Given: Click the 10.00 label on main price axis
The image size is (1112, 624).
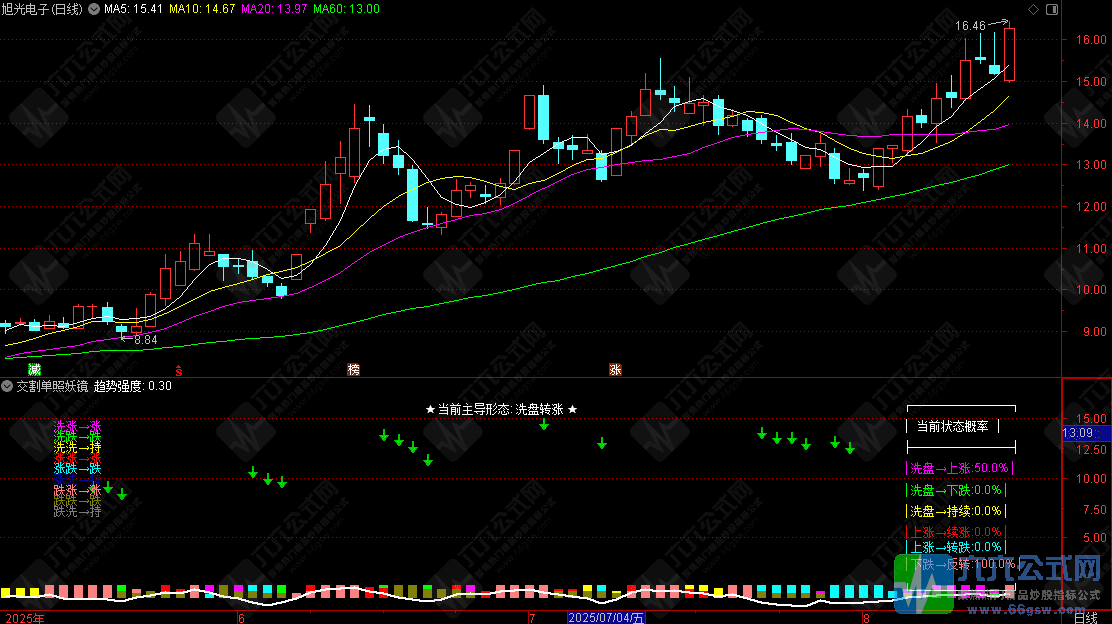Looking at the screenshot, I should click(x=1090, y=290).
